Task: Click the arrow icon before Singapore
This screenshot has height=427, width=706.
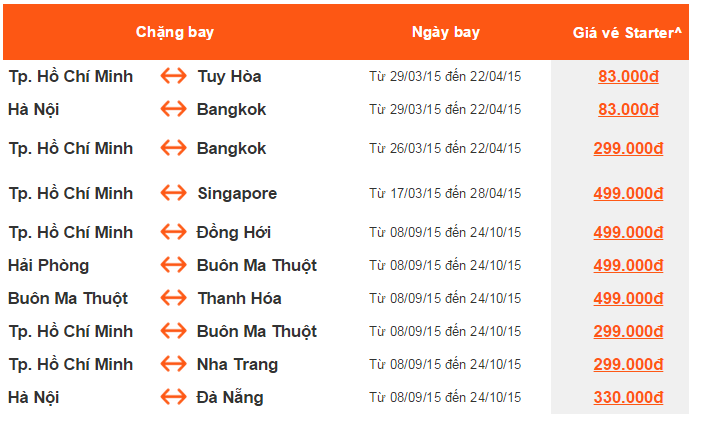Action: click(173, 193)
